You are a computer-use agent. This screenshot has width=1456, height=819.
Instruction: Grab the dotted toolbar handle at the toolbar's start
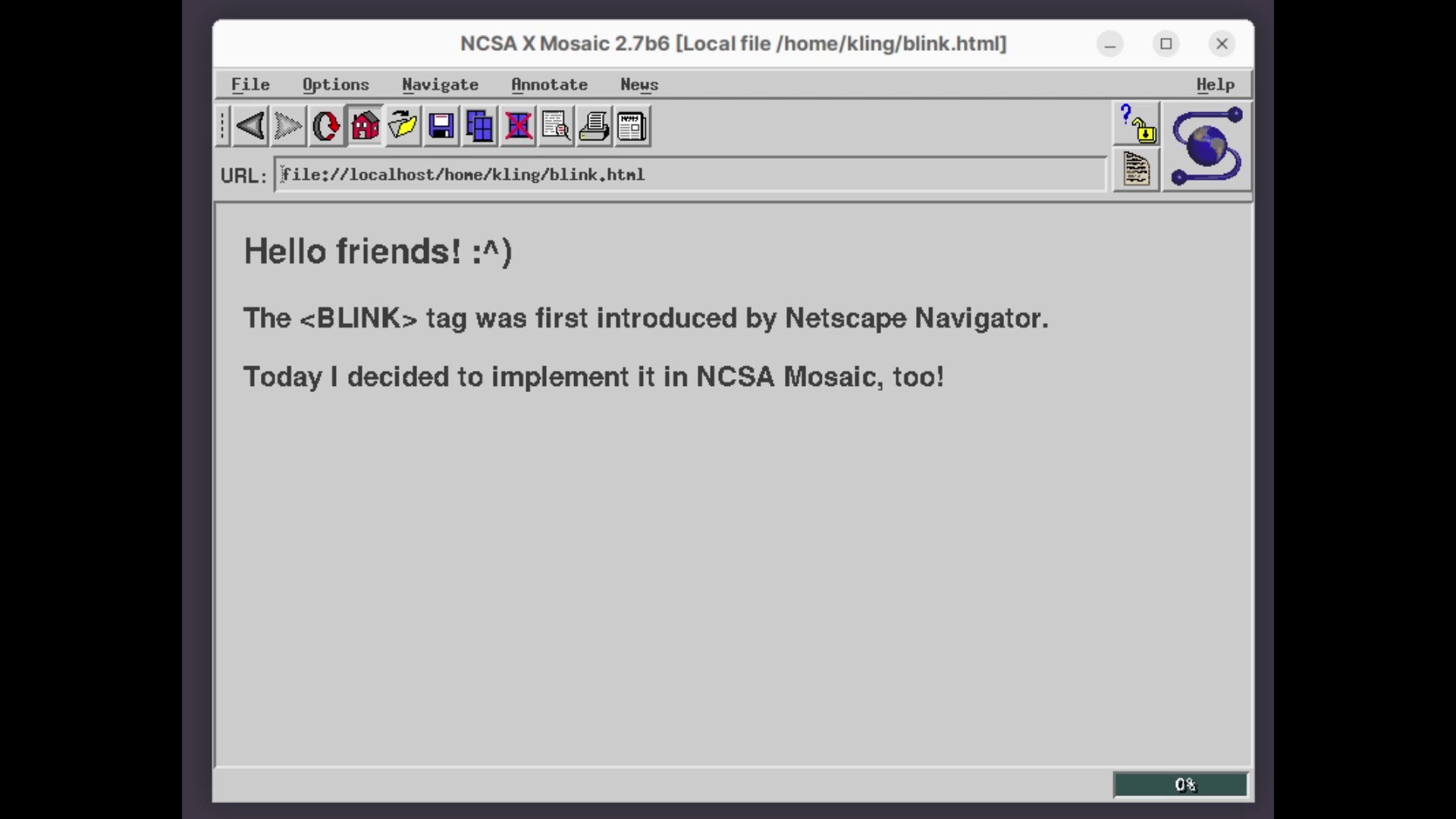click(x=222, y=126)
